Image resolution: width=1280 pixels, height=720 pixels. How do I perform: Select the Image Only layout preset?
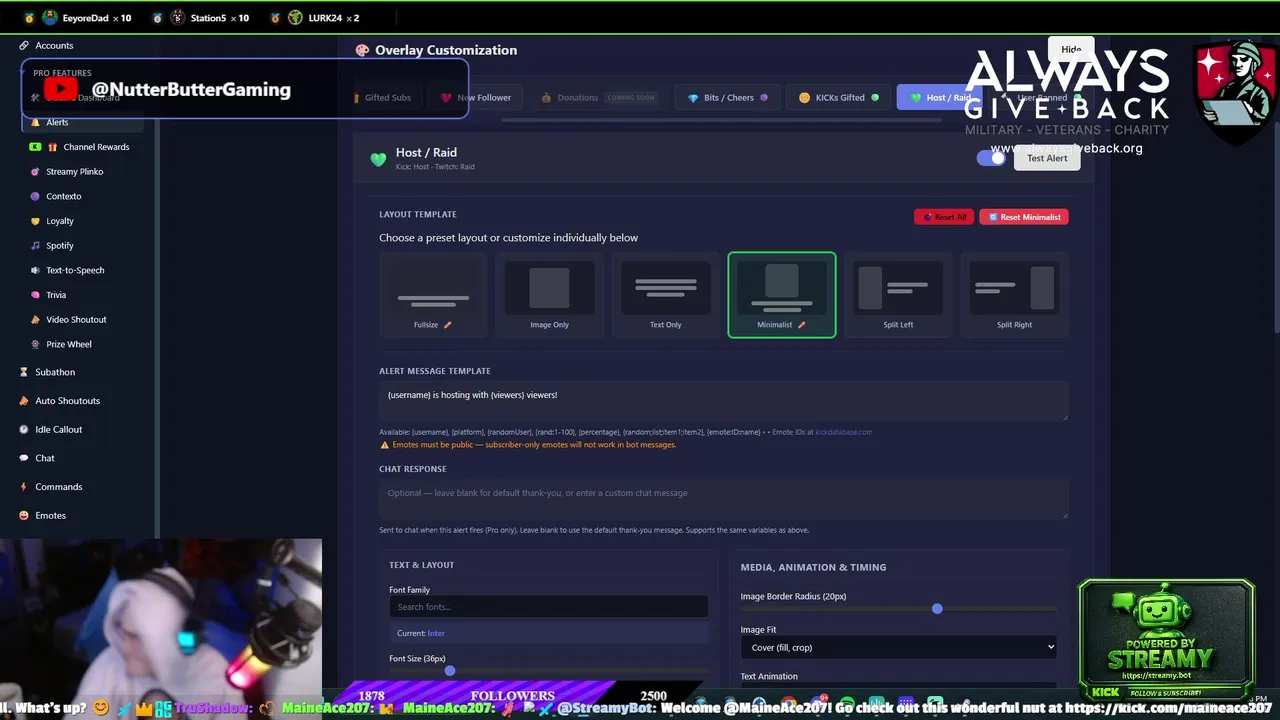(x=549, y=295)
